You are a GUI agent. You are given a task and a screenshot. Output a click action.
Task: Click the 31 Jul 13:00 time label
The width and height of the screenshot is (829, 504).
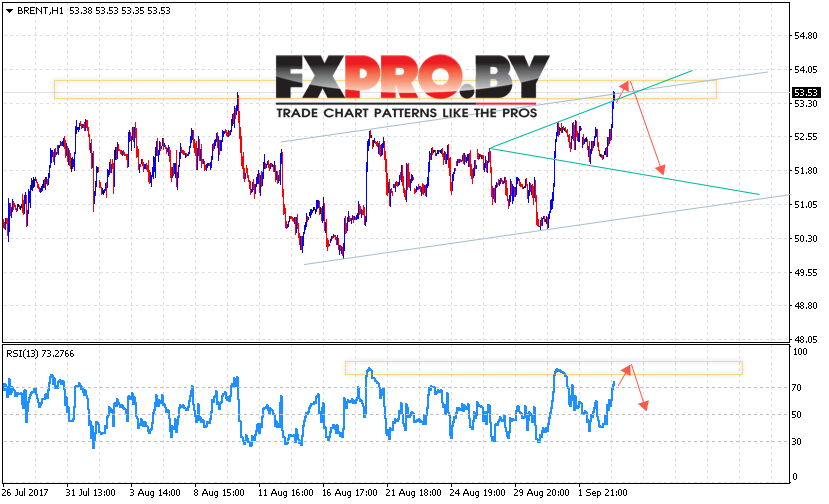coord(90,493)
